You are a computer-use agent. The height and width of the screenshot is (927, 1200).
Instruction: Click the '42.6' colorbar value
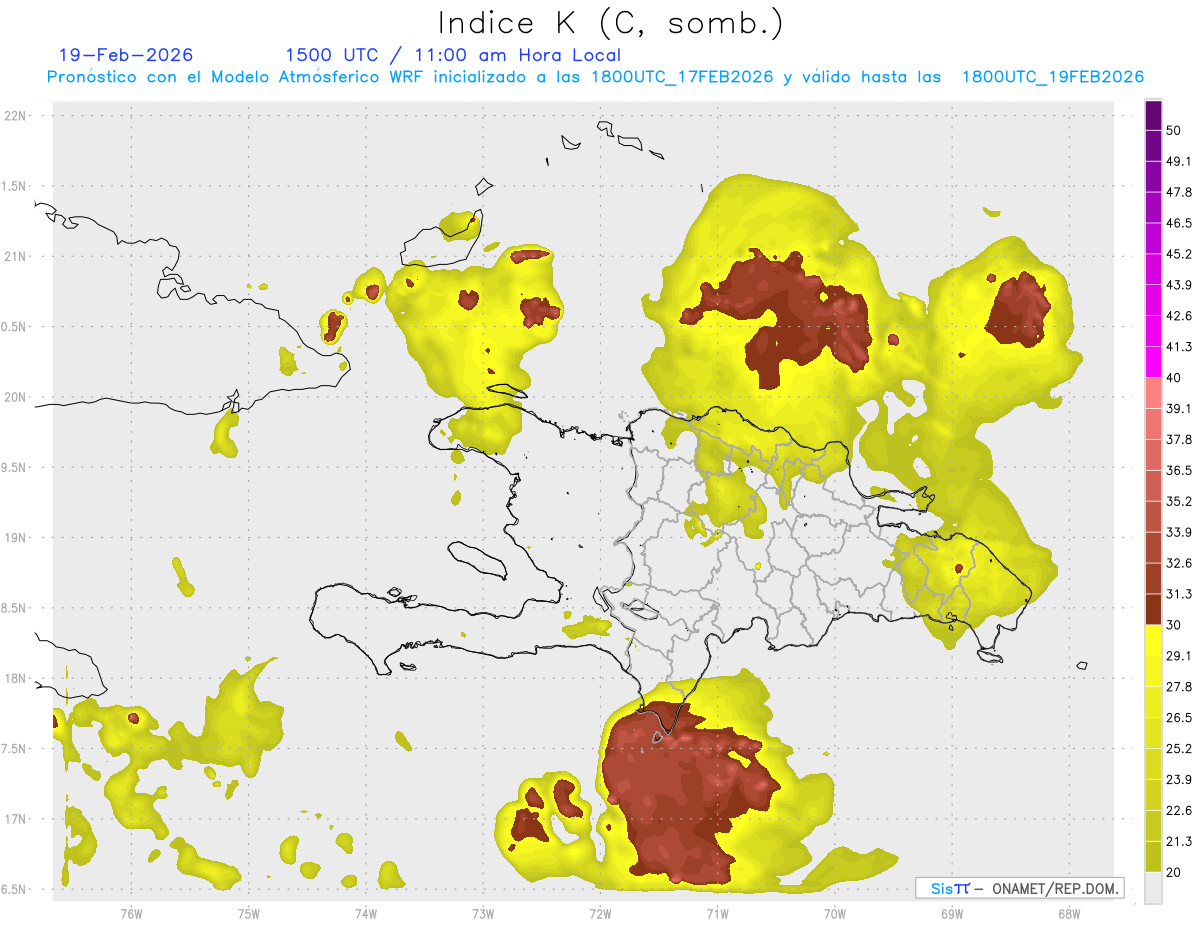[x=1180, y=316]
